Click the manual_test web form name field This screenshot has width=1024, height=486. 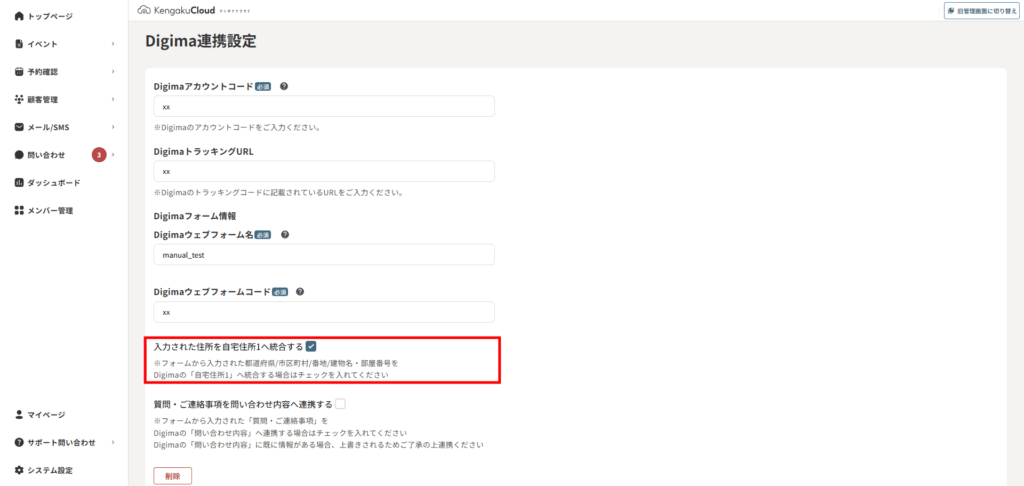tap(324, 255)
